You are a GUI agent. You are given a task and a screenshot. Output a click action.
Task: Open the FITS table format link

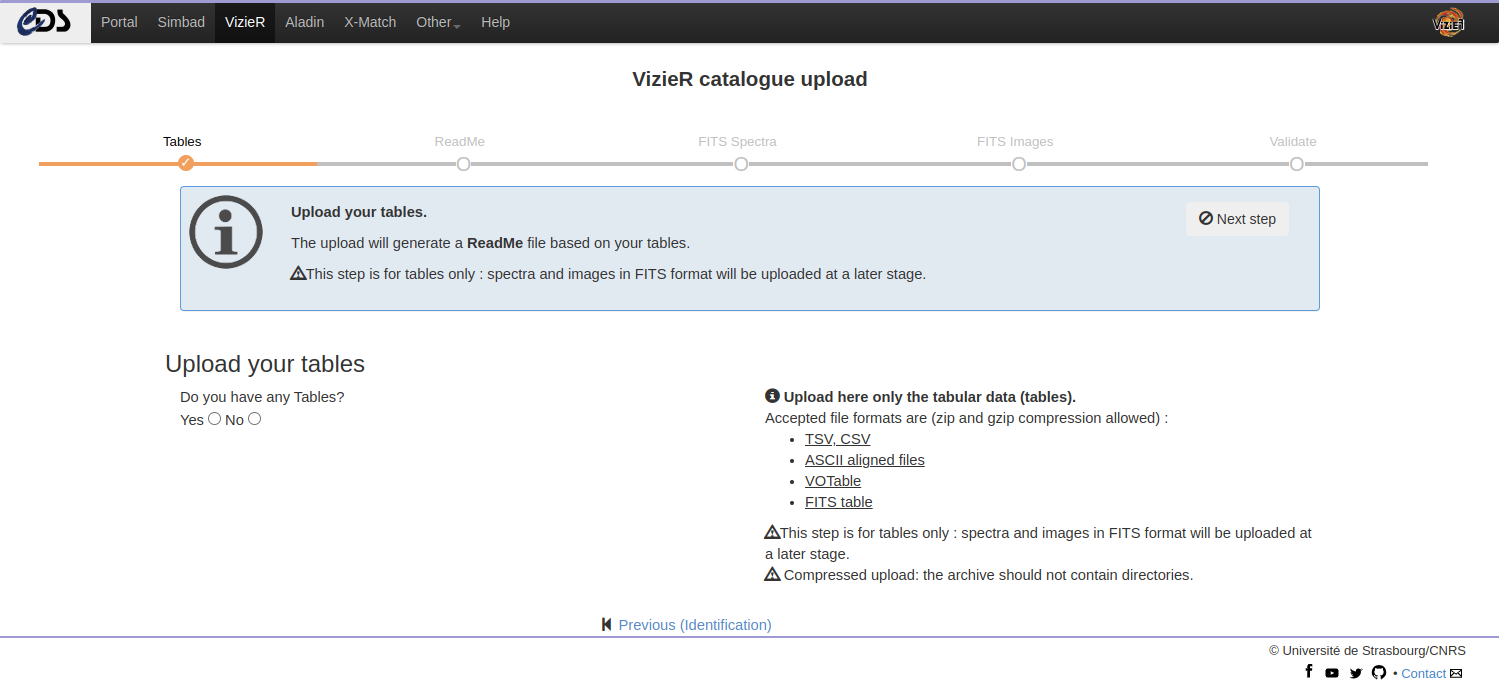[839, 502]
